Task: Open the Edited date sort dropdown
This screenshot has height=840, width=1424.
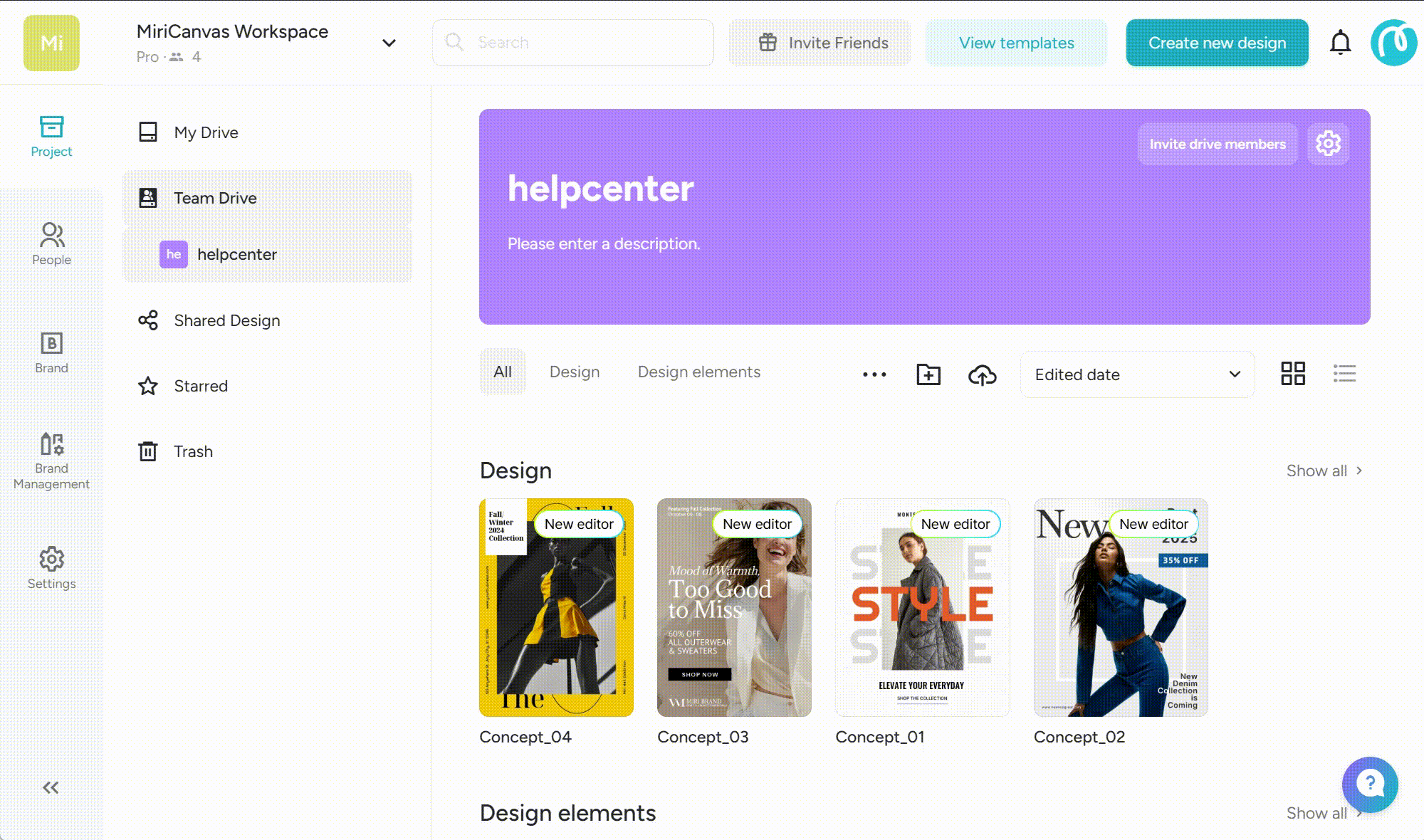Action: click(1137, 374)
